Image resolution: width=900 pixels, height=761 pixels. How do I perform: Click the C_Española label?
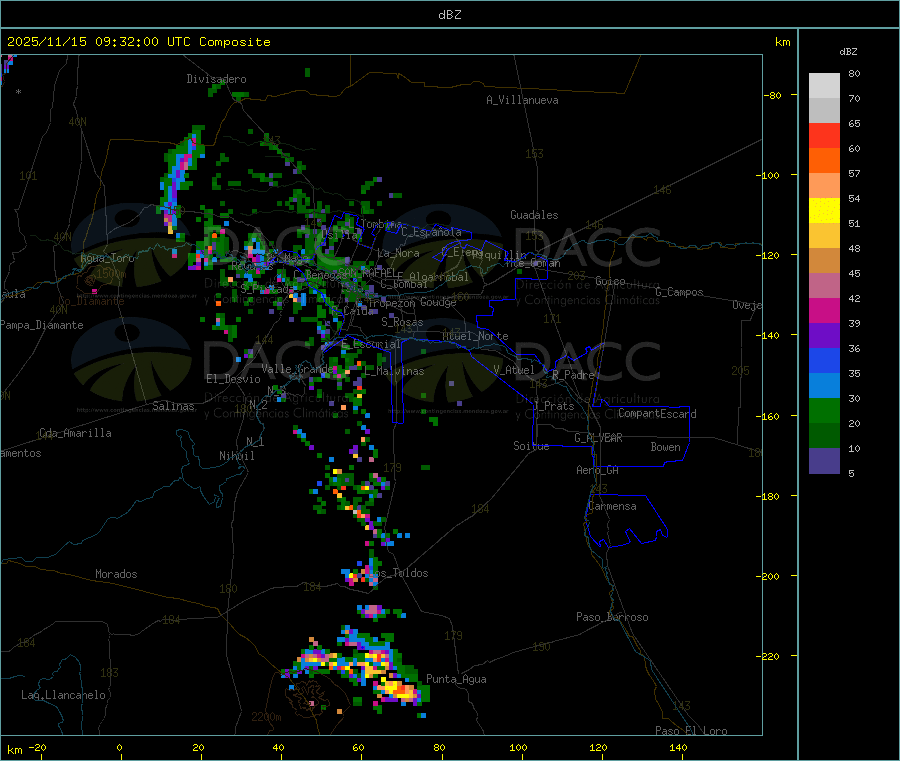pos(431,232)
